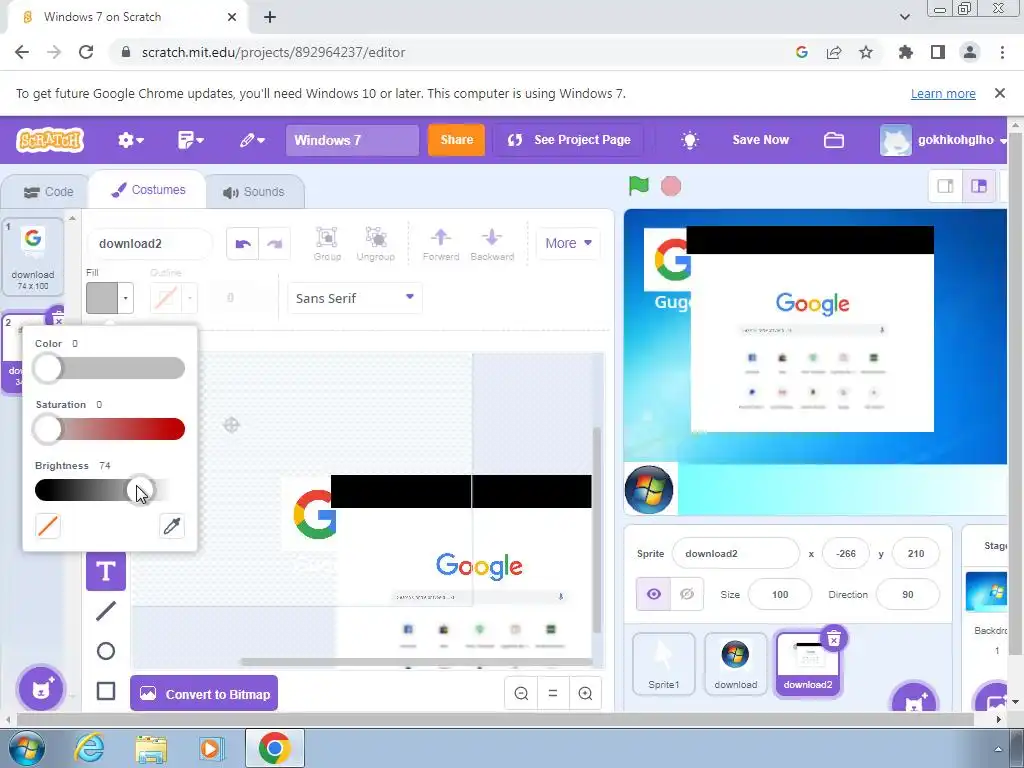The width and height of the screenshot is (1024, 768).
Task: Delete the download2 sprite
Action: [x=834, y=639]
